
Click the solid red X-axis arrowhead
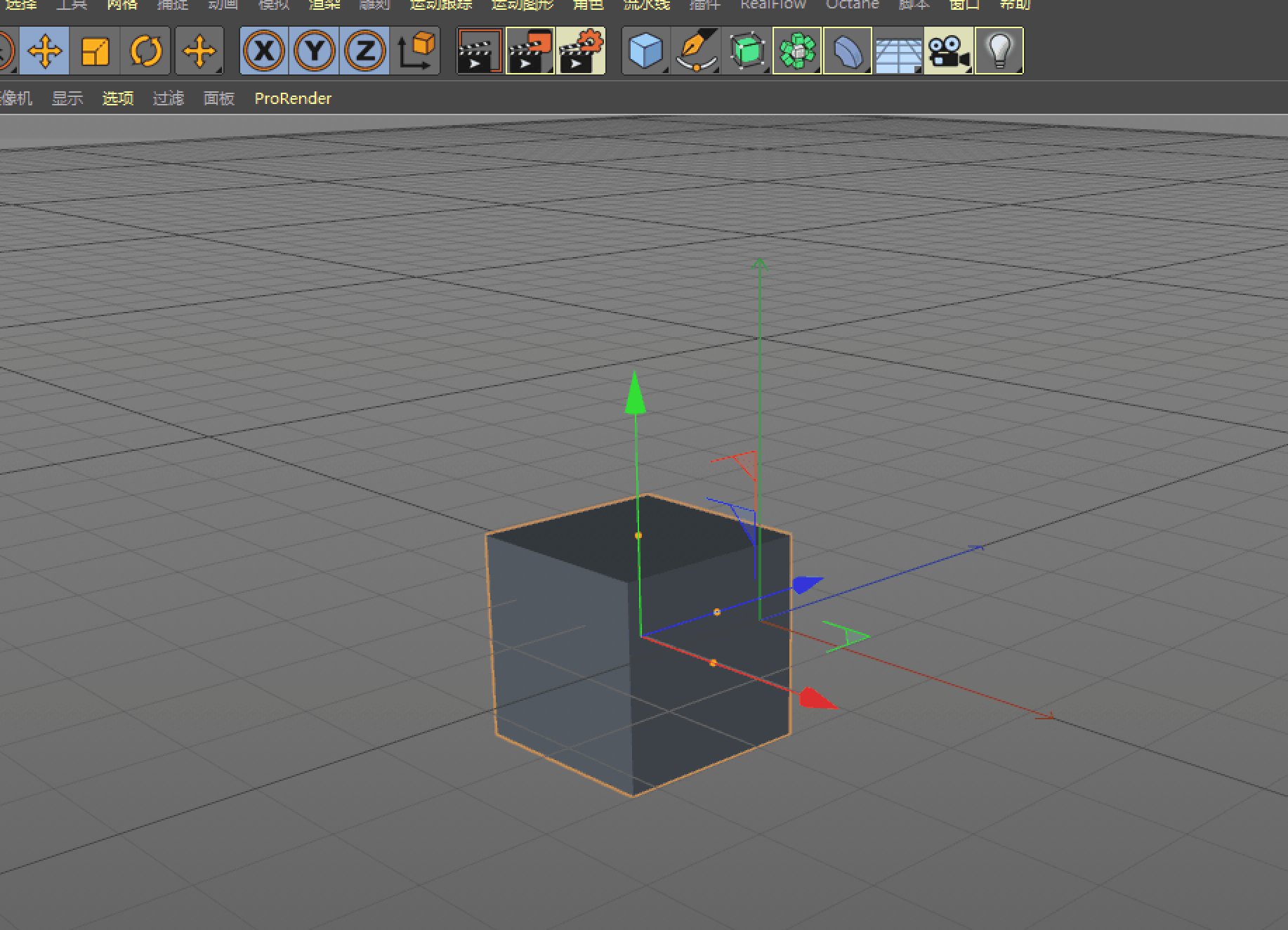(x=818, y=699)
